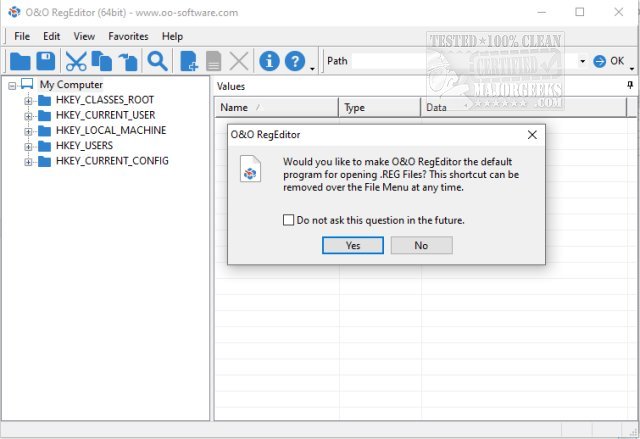The image size is (640, 439).
Task: Expand the HKEY_LOCAL_MACHINE node
Action: [x=28, y=131]
